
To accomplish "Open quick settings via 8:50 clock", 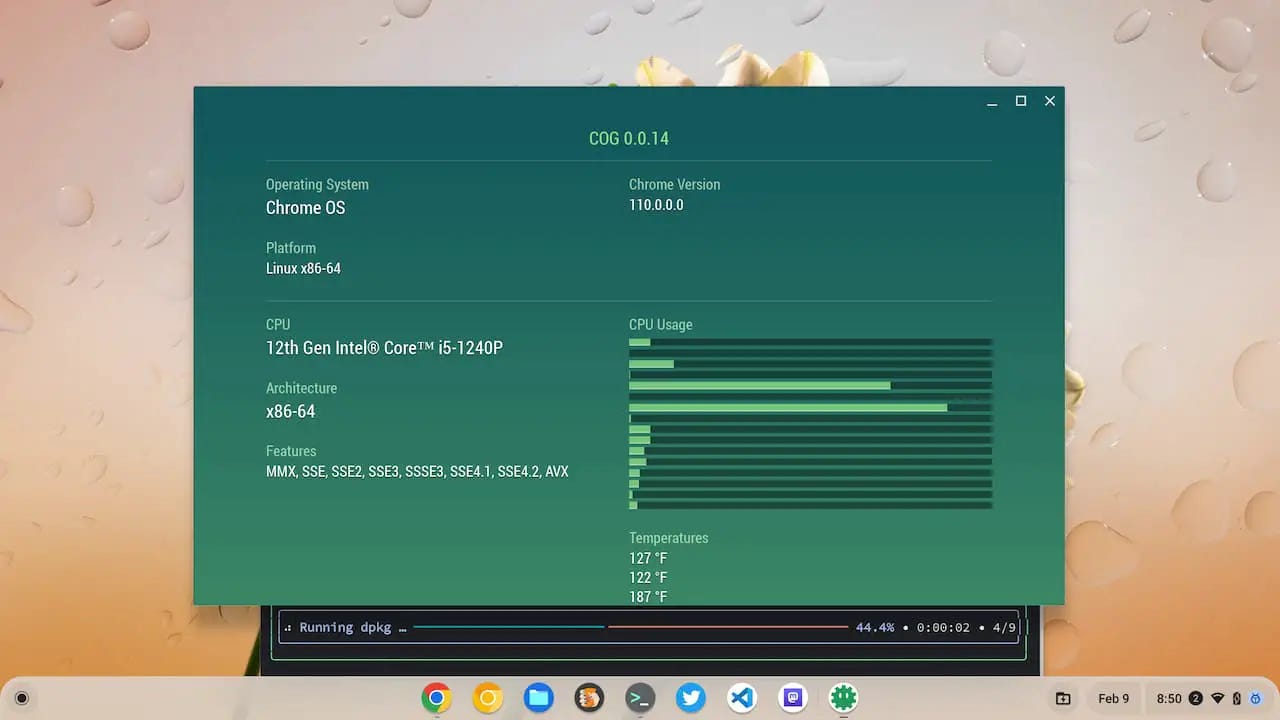I will pos(1169,698).
